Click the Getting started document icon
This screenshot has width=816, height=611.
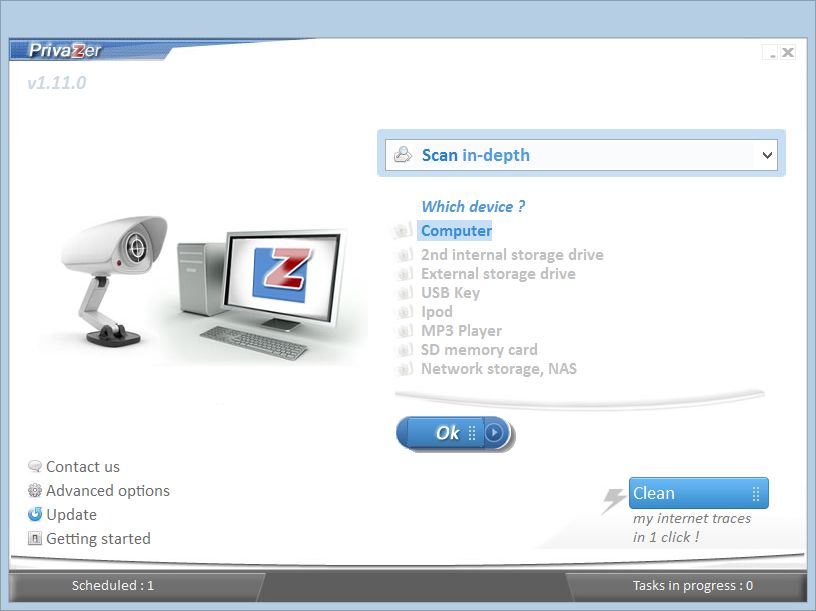pyautogui.click(x=35, y=538)
